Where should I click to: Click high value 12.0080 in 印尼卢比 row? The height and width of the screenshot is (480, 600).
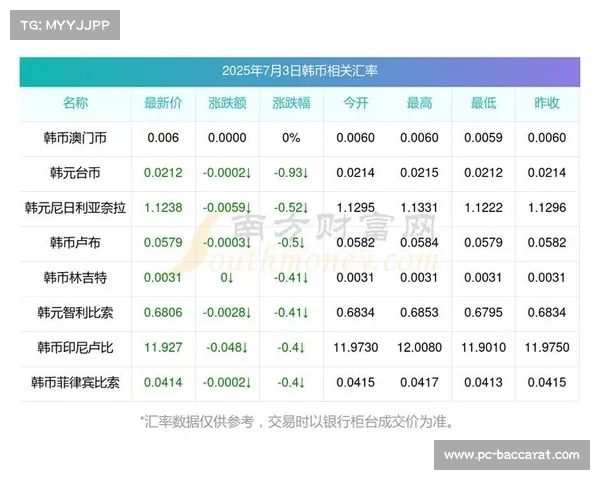tap(419, 348)
